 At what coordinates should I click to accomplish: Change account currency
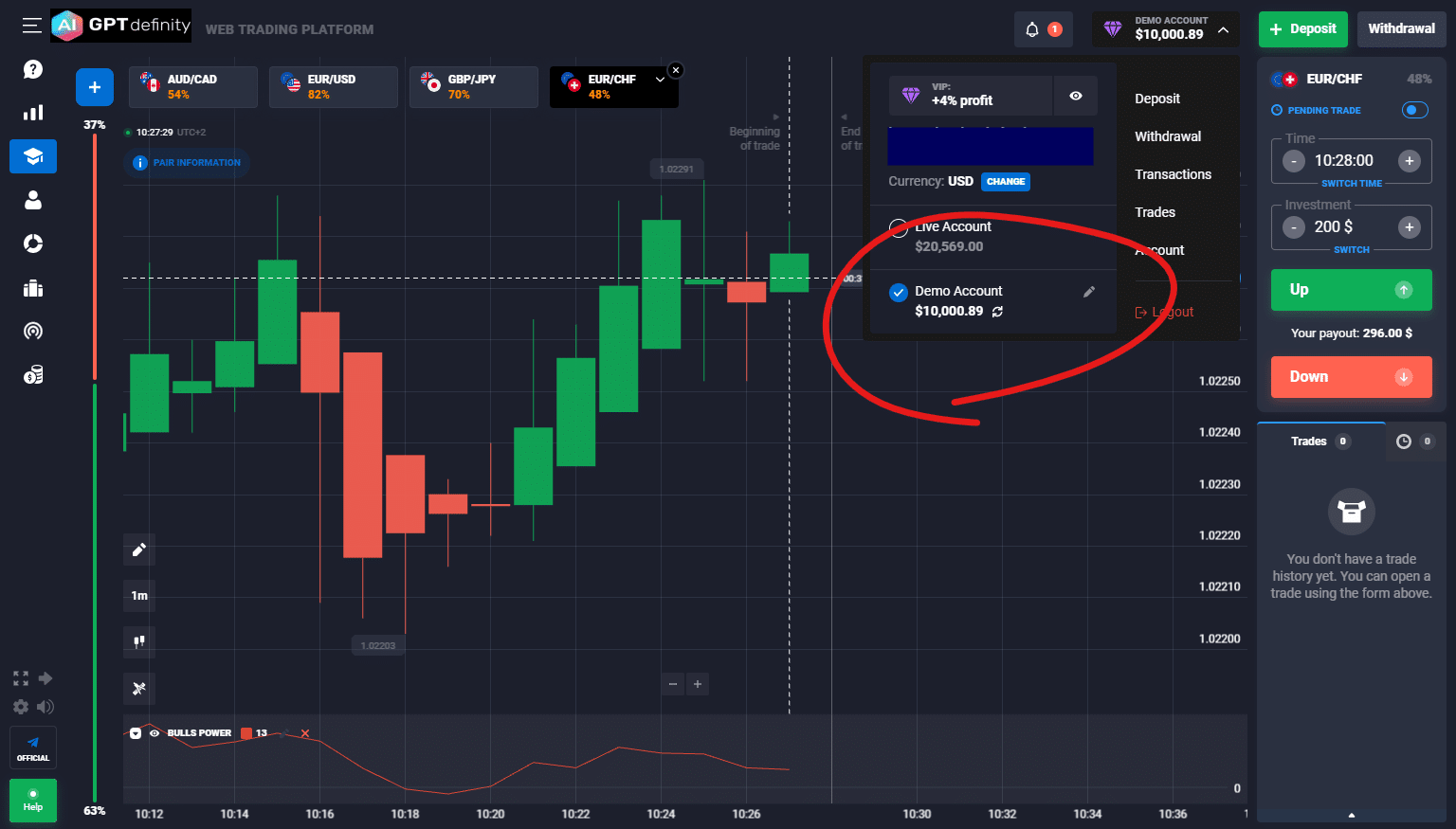coord(1006,182)
